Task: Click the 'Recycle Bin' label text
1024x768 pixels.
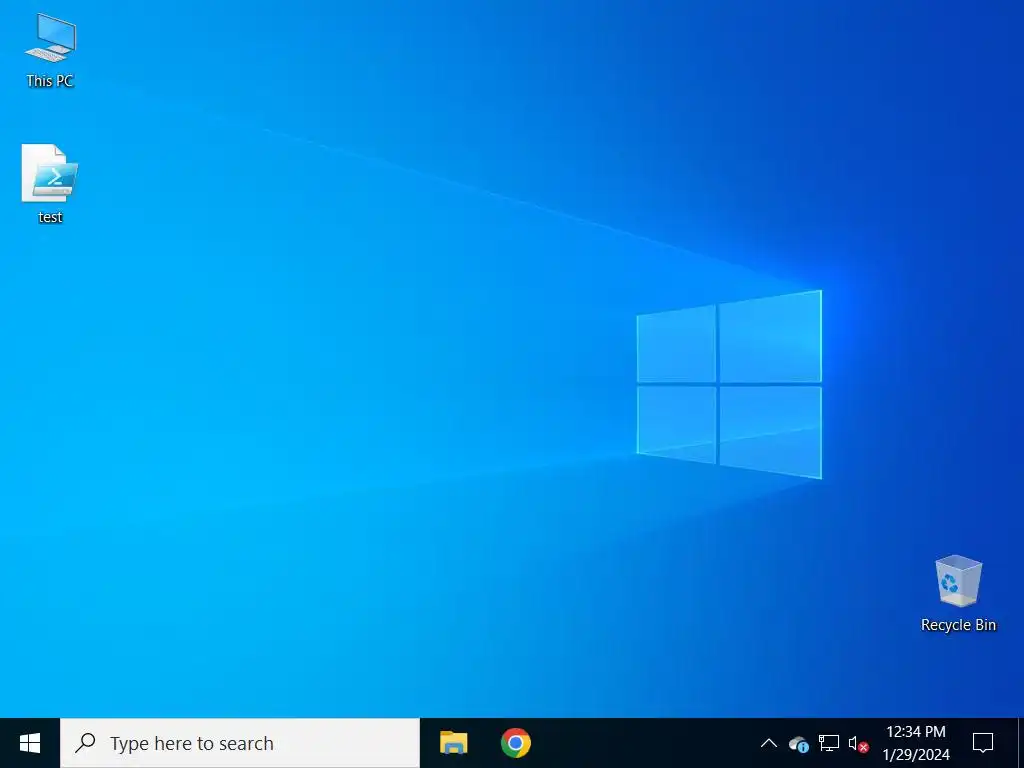Action: click(x=958, y=625)
